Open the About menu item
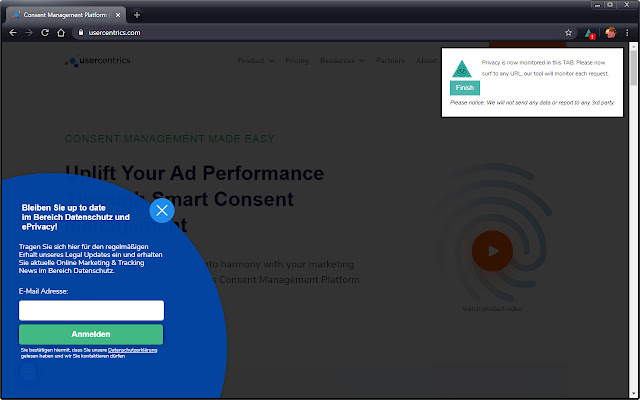This screenshot has width=640, height=400. click(426, 60)
